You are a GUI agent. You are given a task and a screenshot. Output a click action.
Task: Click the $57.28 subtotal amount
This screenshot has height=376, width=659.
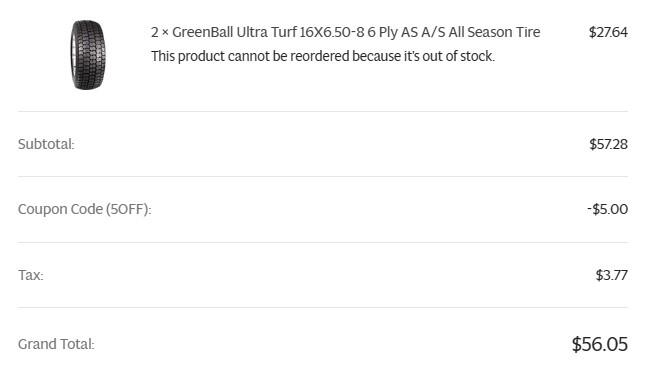608,144
